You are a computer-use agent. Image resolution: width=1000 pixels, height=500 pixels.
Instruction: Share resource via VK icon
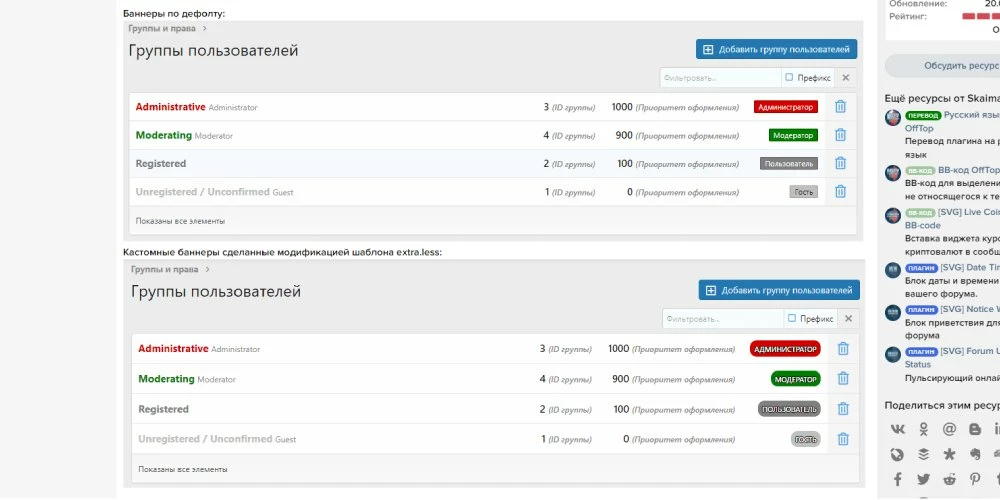click(897, 429)
